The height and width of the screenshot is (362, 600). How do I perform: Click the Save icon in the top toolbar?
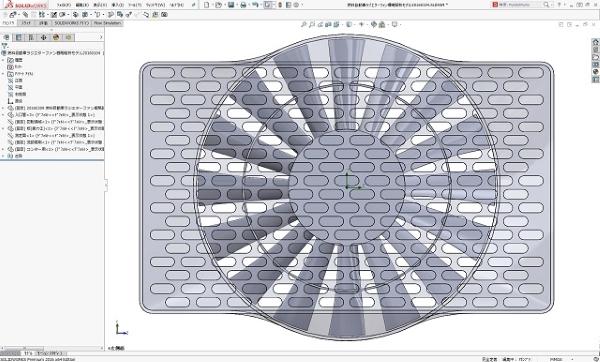(231, 5)
